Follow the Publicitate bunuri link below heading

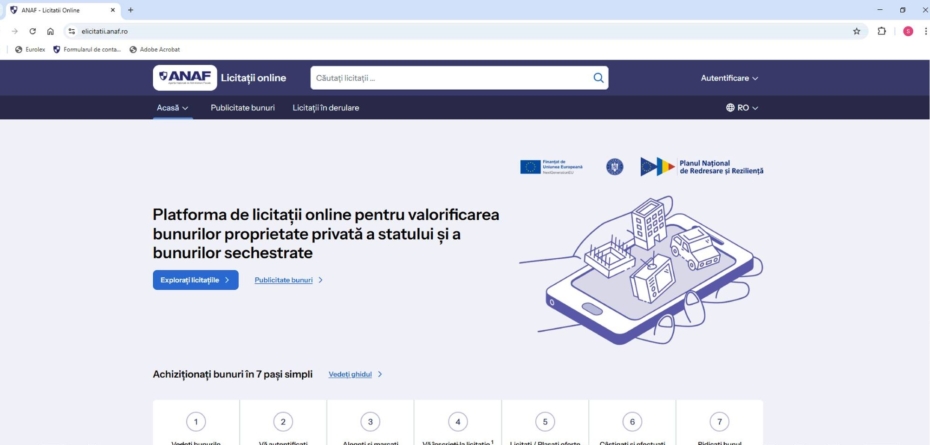[x=289, y=280]
